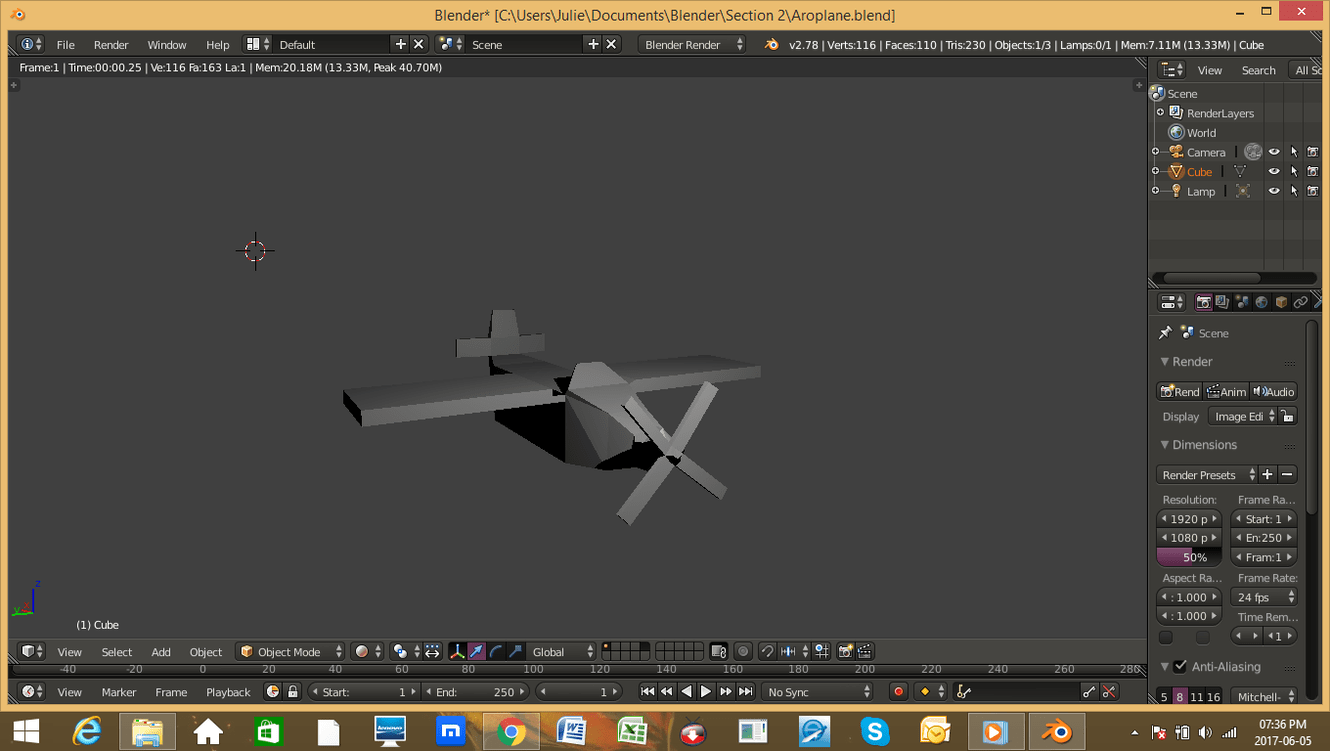Click the 50% resolution percentage slider
The image size is (1330, 751).
click(1189, 557)
